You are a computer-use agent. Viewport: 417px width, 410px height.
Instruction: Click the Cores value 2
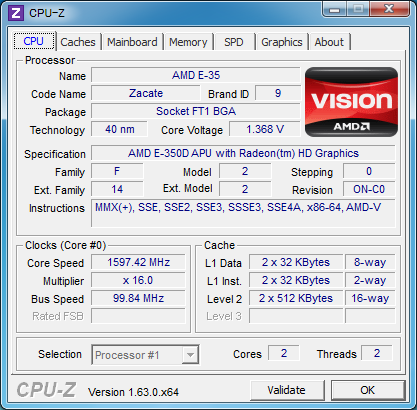[x=284, y=353]
